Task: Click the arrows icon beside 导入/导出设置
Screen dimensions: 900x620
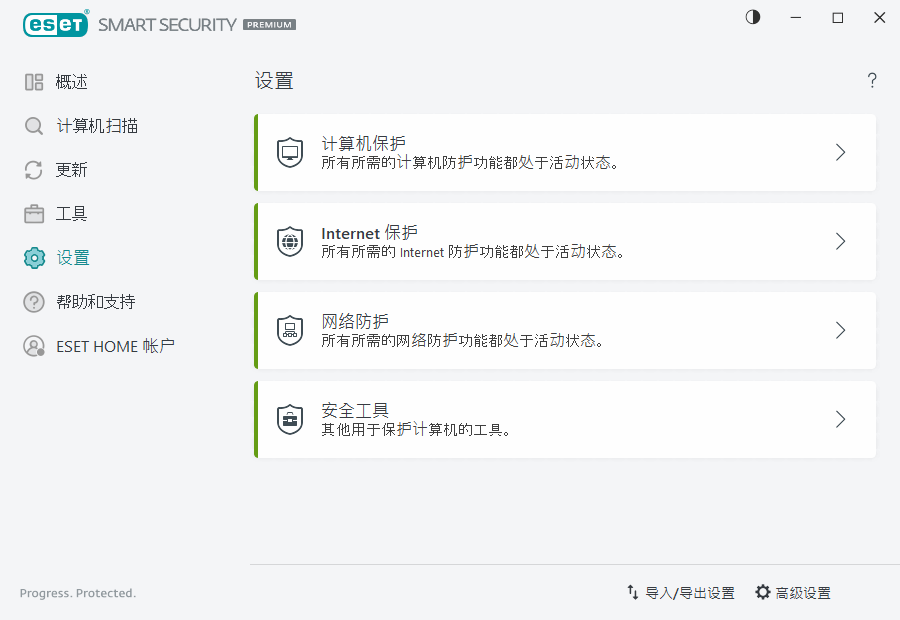Action: (633, 592)
